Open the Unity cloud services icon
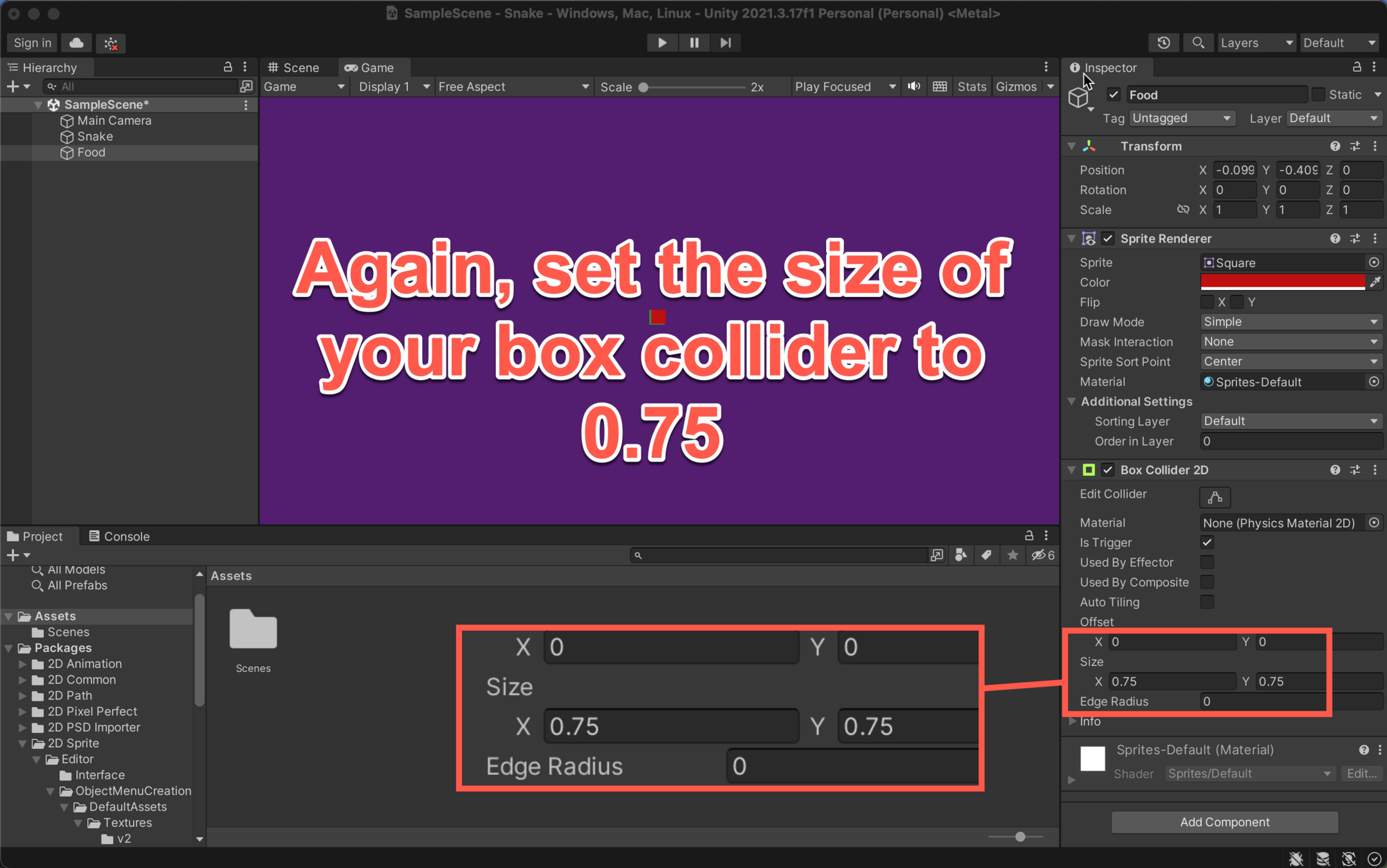 [x=77, y=43]
